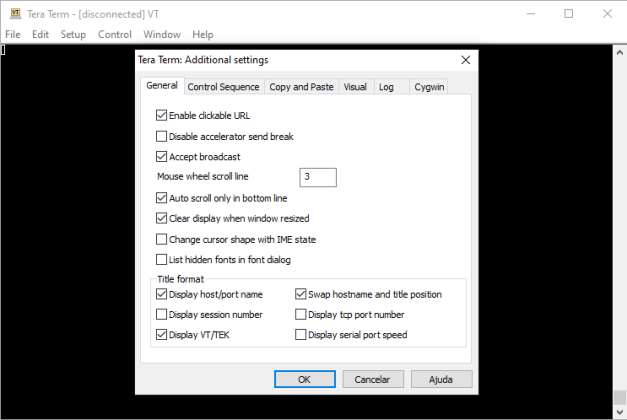This screenshot has width=627, height=420.
Task: Open the File menu
Action: pyautogui.click(x=13, y=34)
